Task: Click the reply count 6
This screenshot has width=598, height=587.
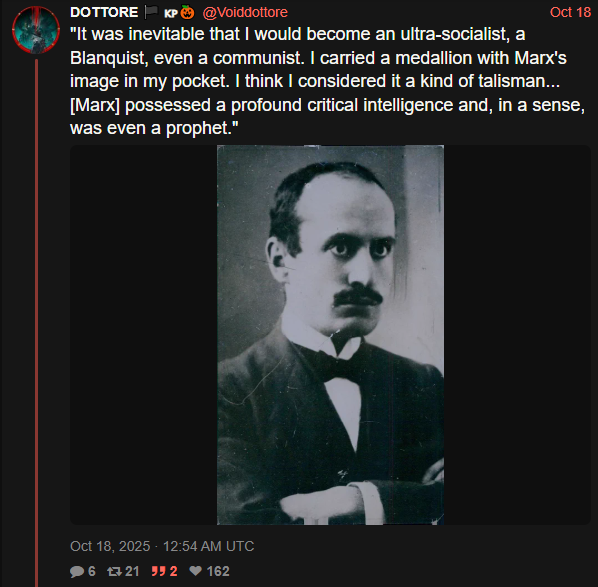Action: point(92,571)
